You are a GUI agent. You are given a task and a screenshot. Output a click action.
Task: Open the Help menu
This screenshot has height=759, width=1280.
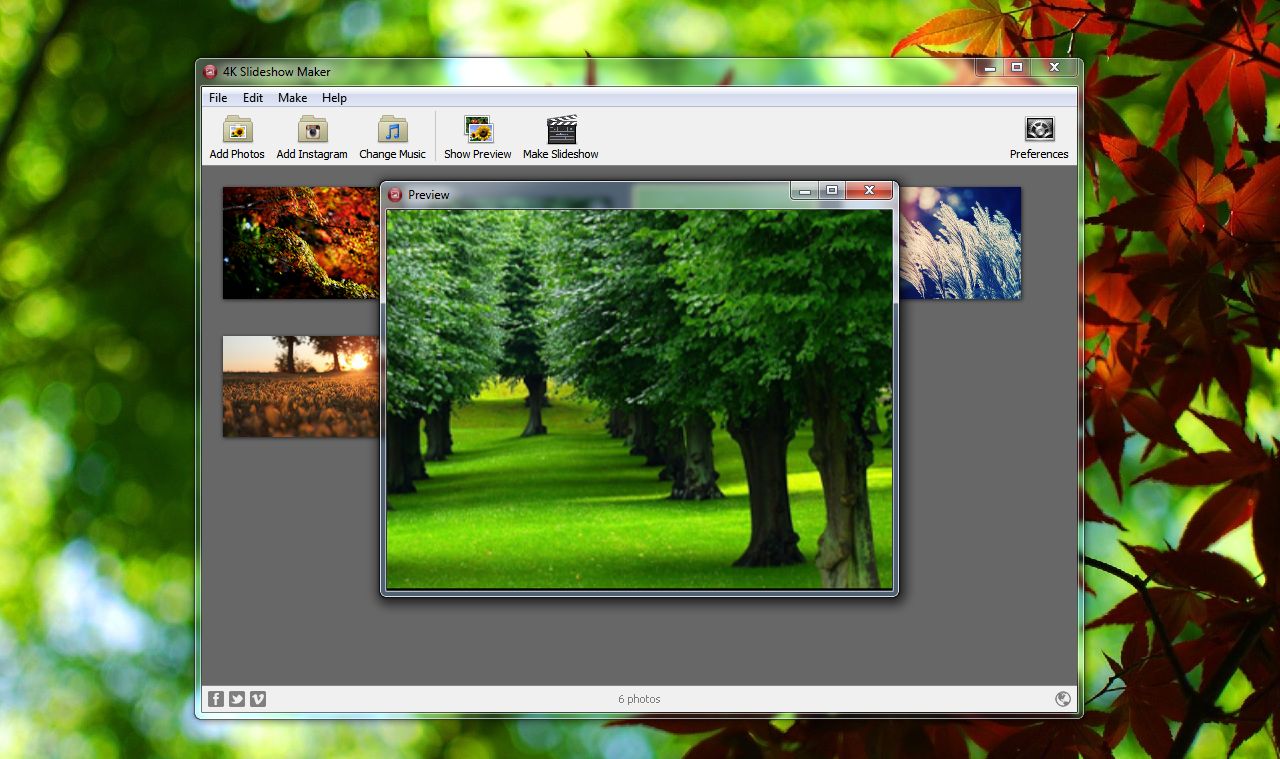click(x=334, y=98)
